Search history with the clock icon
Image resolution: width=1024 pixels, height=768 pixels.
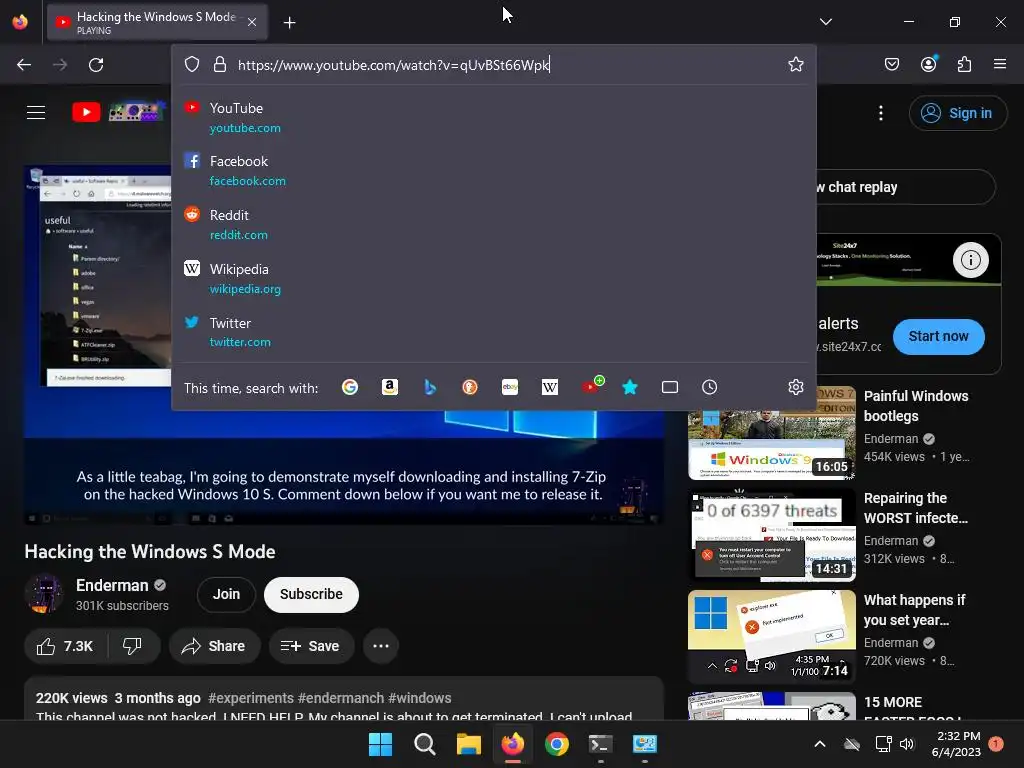point(709,387)
